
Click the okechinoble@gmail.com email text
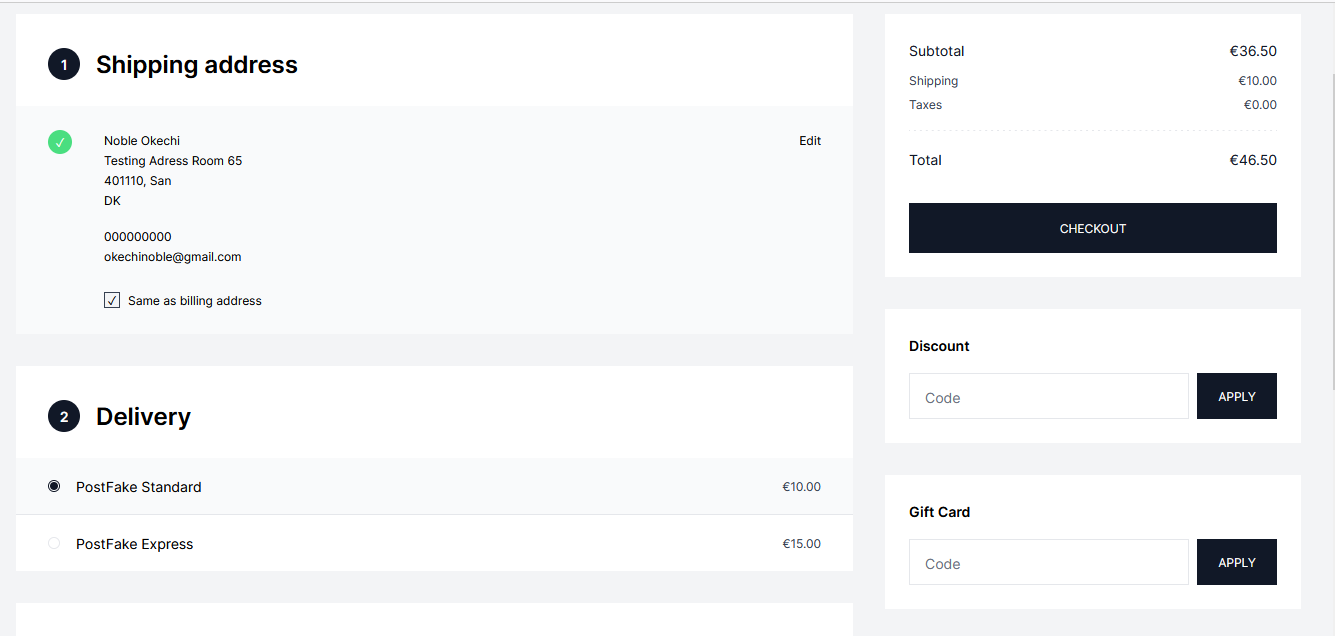173,257
